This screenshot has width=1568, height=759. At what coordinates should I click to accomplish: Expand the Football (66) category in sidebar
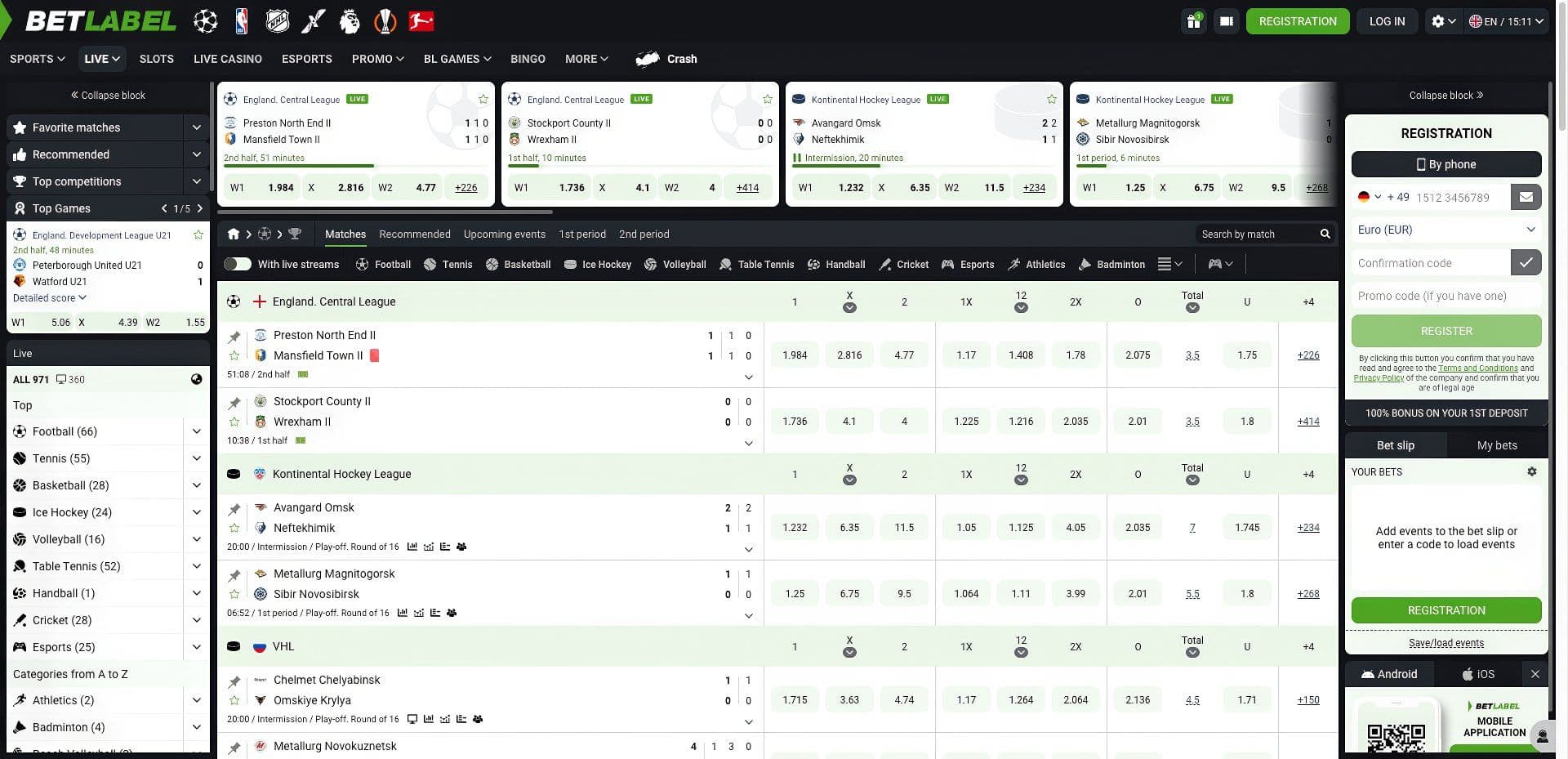pyautogui.click(x=196, y=431)
